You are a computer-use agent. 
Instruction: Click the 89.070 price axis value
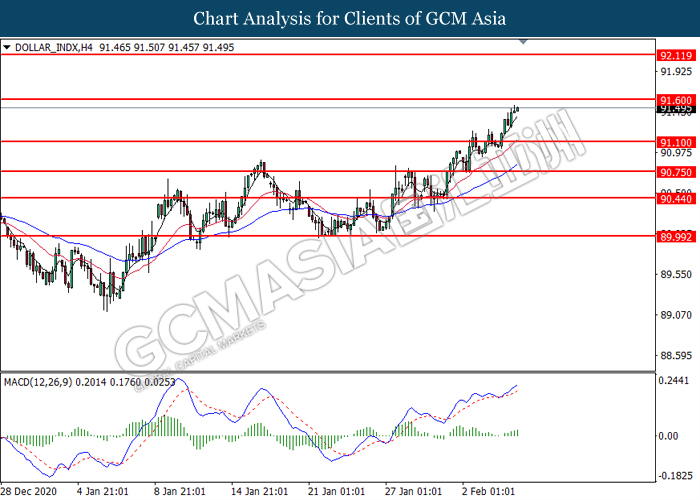(x=676, y=315)
